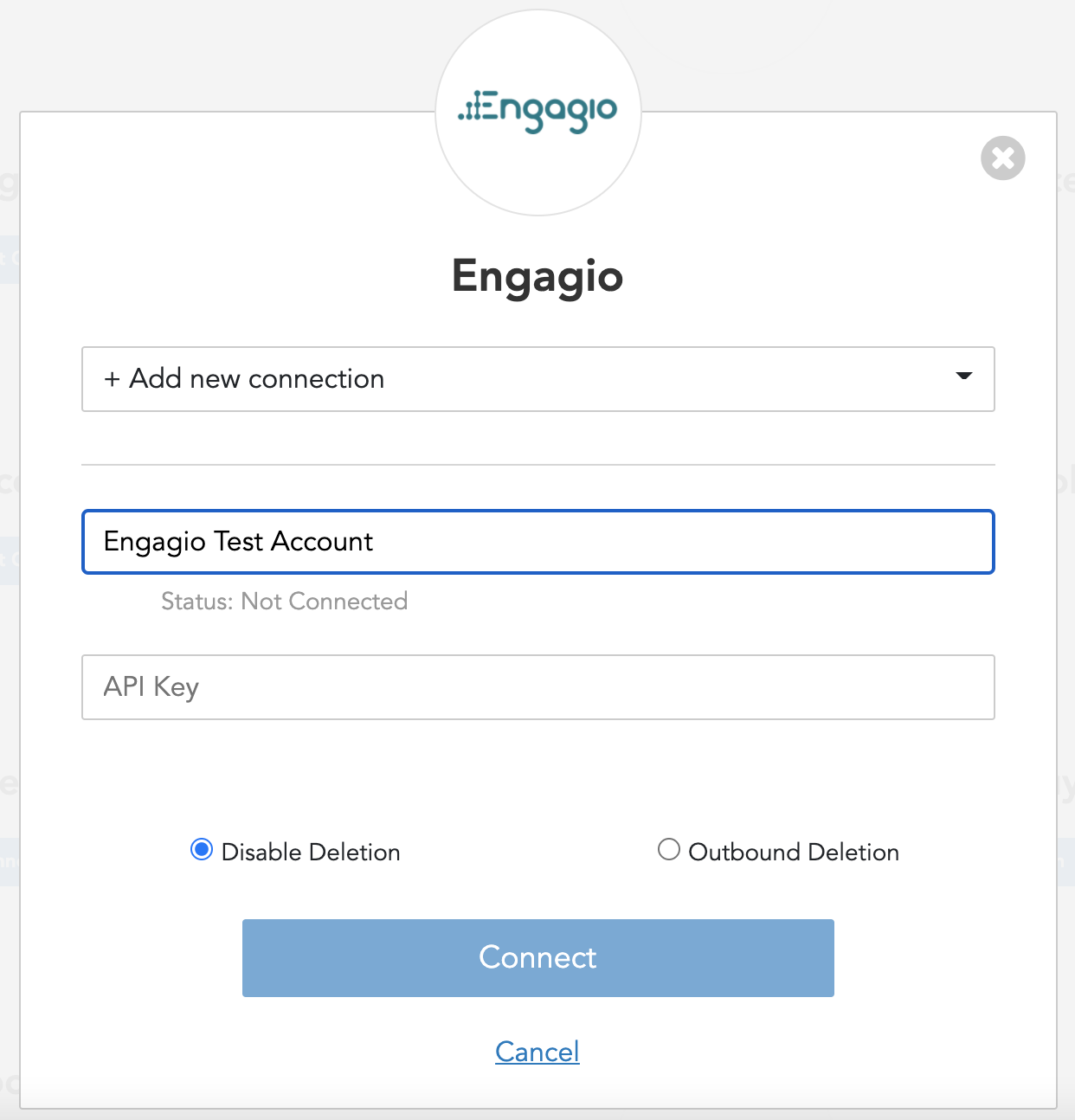Click the Status: Not Connected text

point(284,602)
